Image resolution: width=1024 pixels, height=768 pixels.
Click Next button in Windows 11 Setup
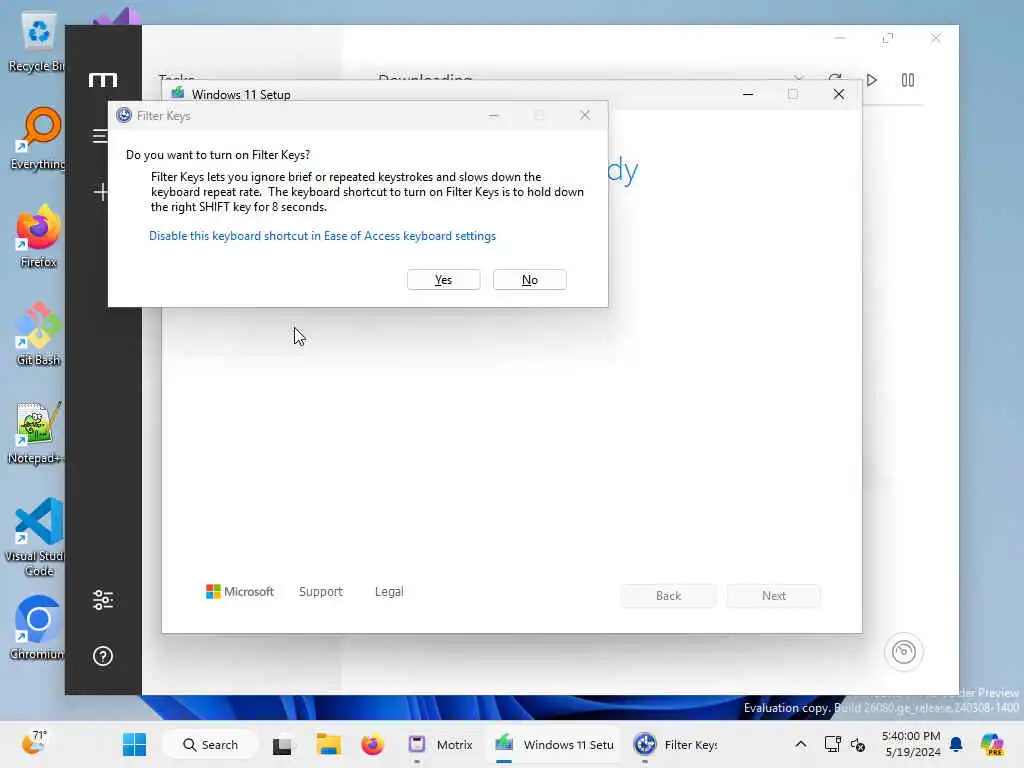point(774,596)
